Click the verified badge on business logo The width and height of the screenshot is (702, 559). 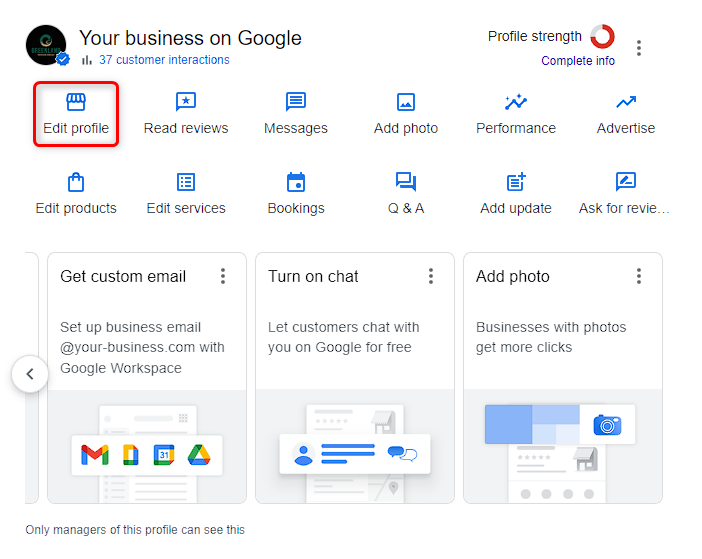pyautogui.click(x=63, y=59)
